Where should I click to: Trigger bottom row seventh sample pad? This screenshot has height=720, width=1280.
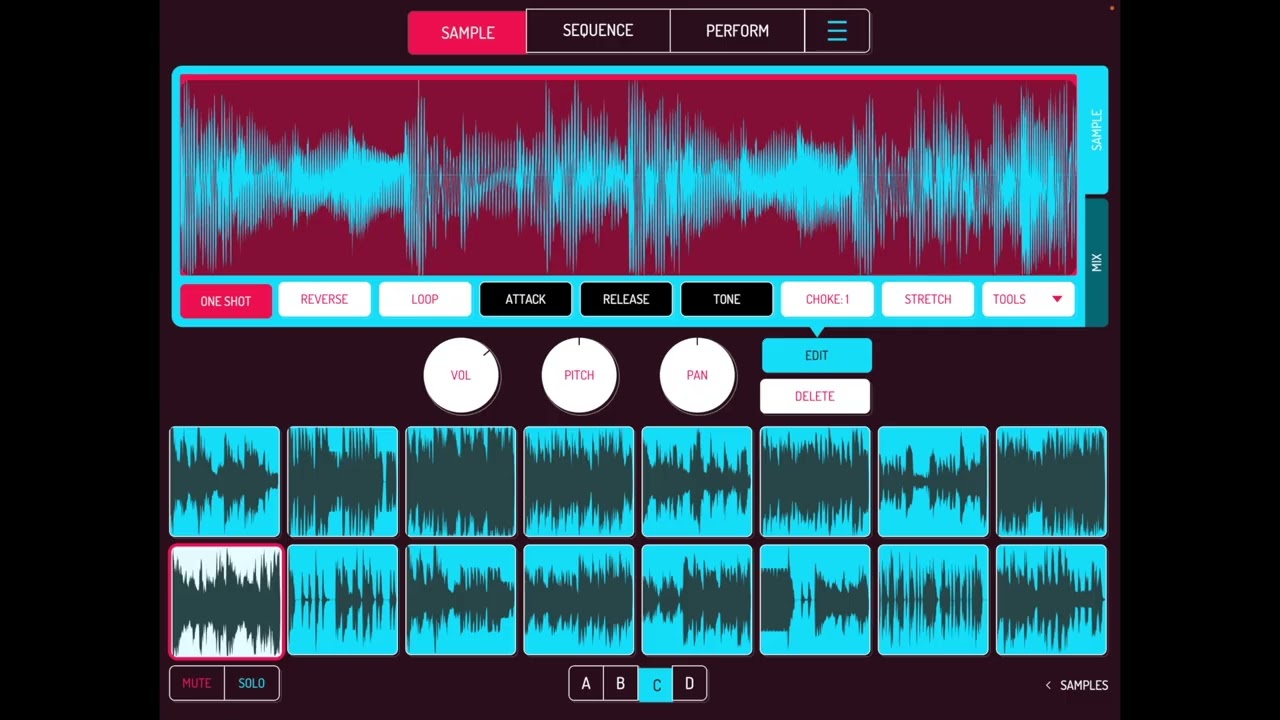tap(933, 600)
